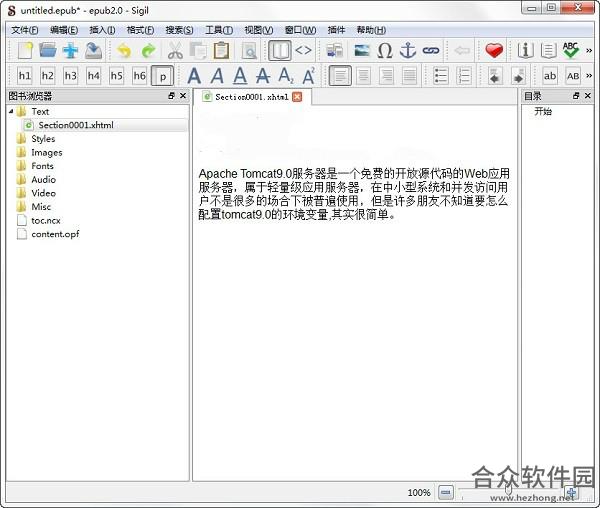Viewport: 600px width, 508px height.
Task: Align text right
Action: [x=386, y=76]
